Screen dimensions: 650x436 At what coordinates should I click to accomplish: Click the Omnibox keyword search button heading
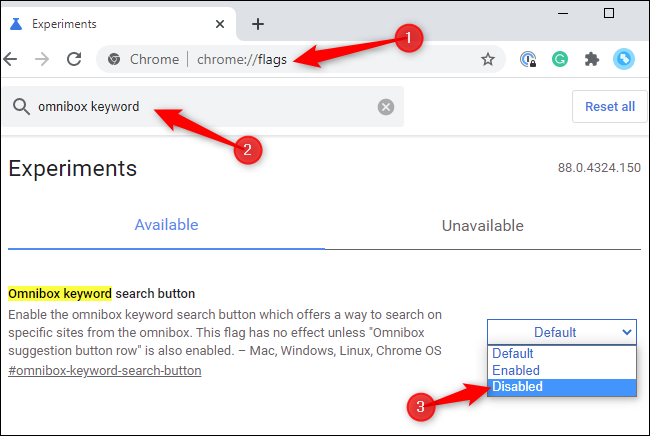tap(102, 293)
